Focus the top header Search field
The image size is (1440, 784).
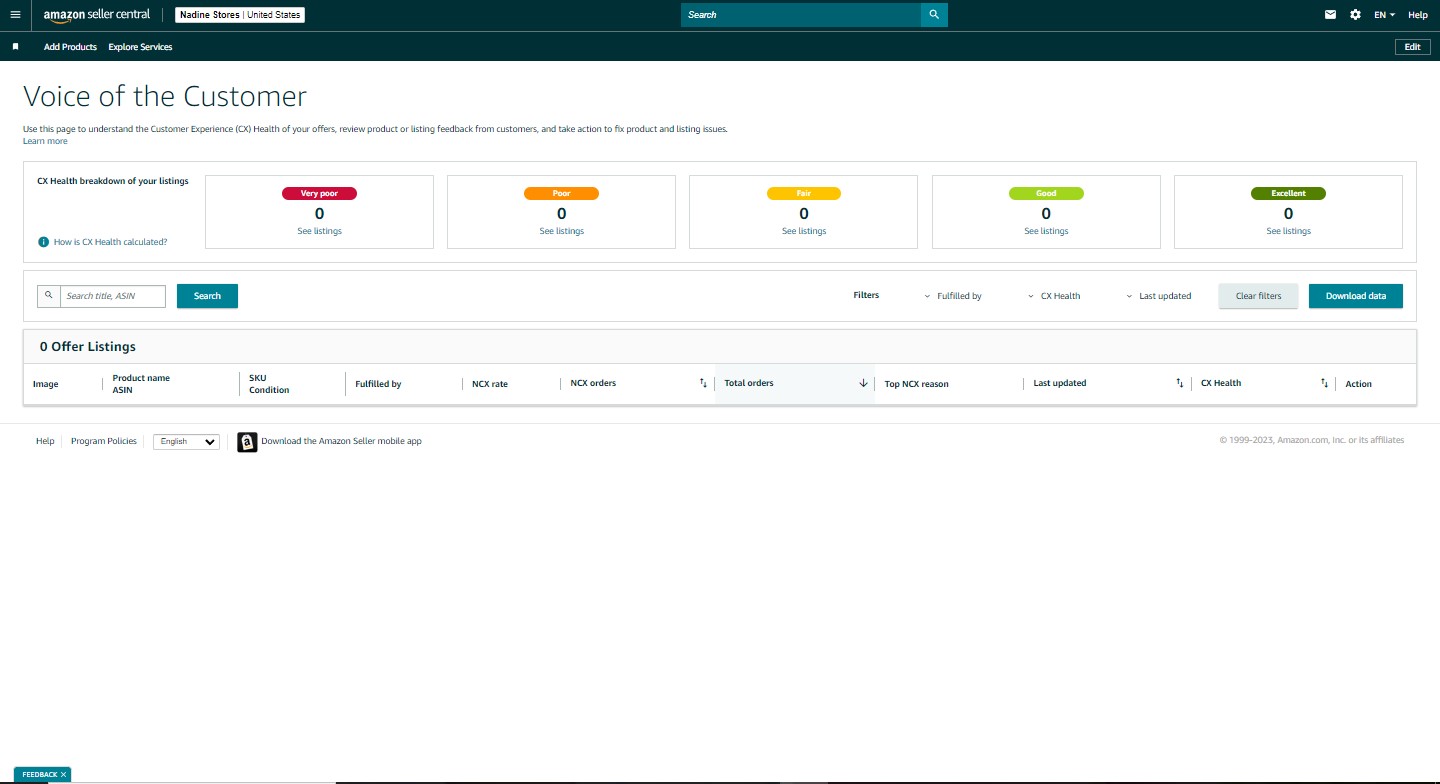[800, 15]
